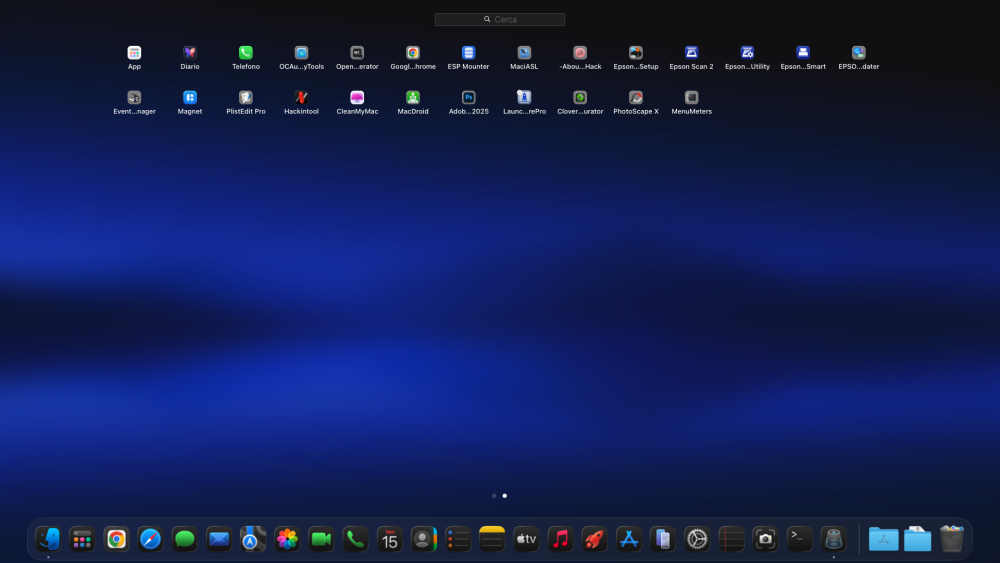Open Finder from the Dock
The image size is (1000, 563).
pyautogui.click(x=48, y=539)
